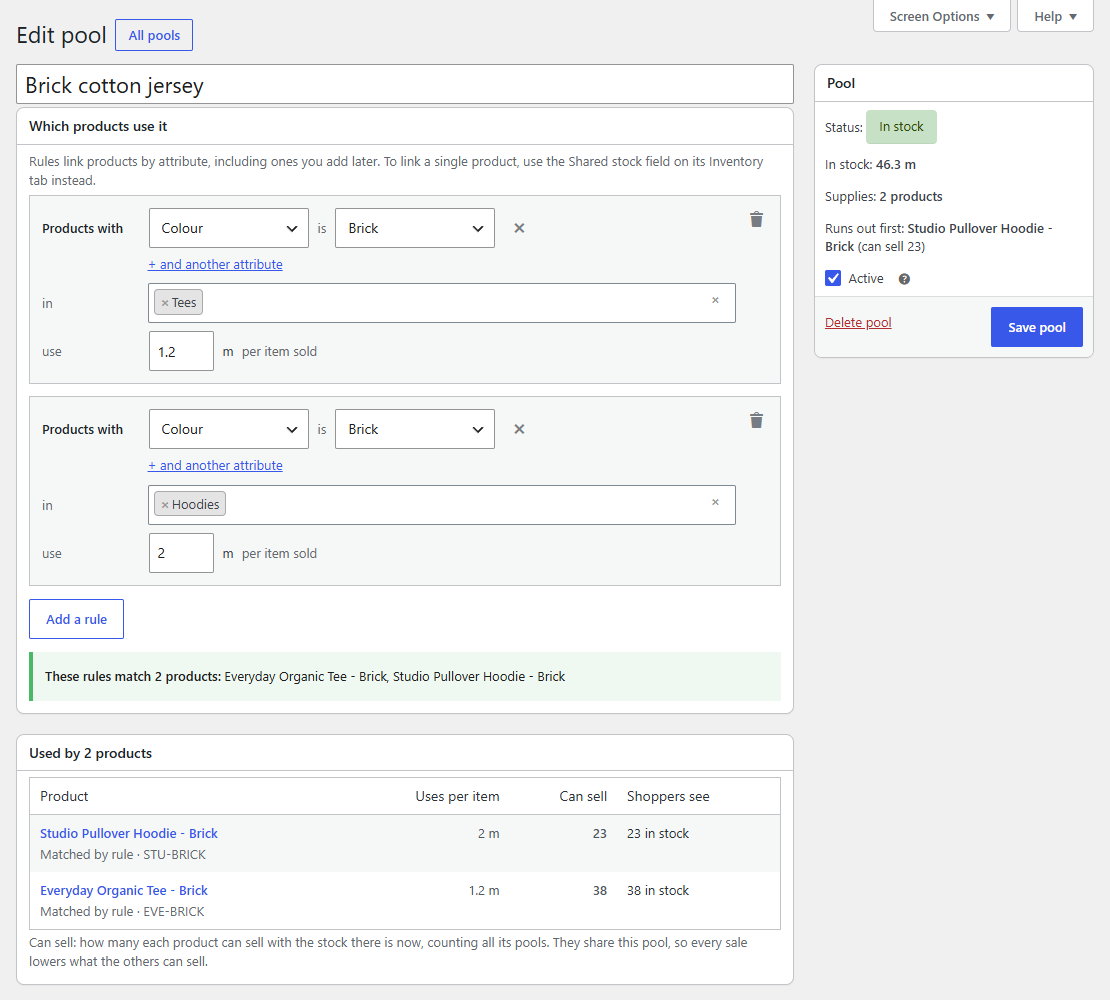This screenshot has height=1000, width=1110.
Task: Edit the pool title field
Action: tap(405, 85)
